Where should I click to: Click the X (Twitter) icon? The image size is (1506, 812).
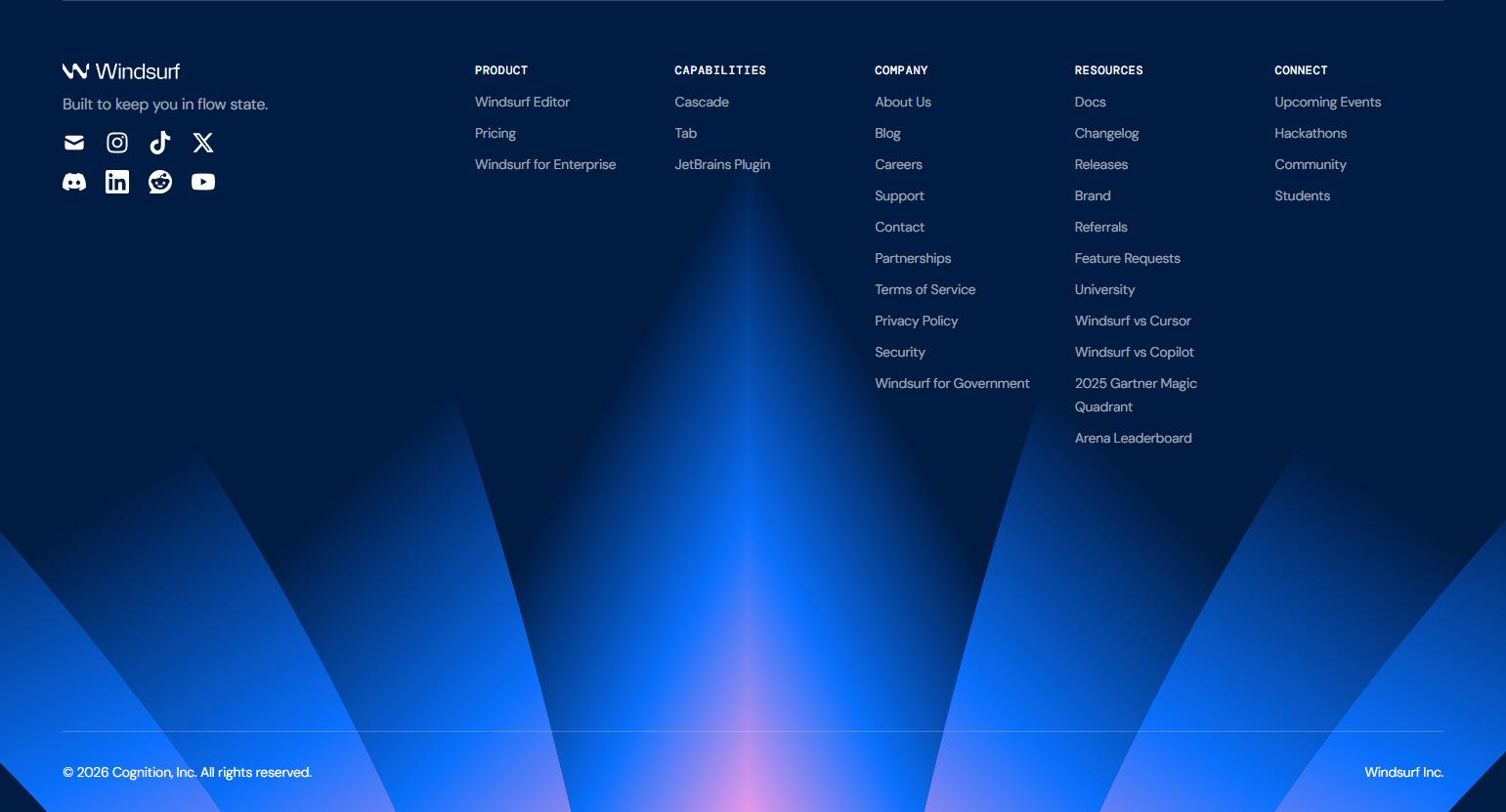203,143
